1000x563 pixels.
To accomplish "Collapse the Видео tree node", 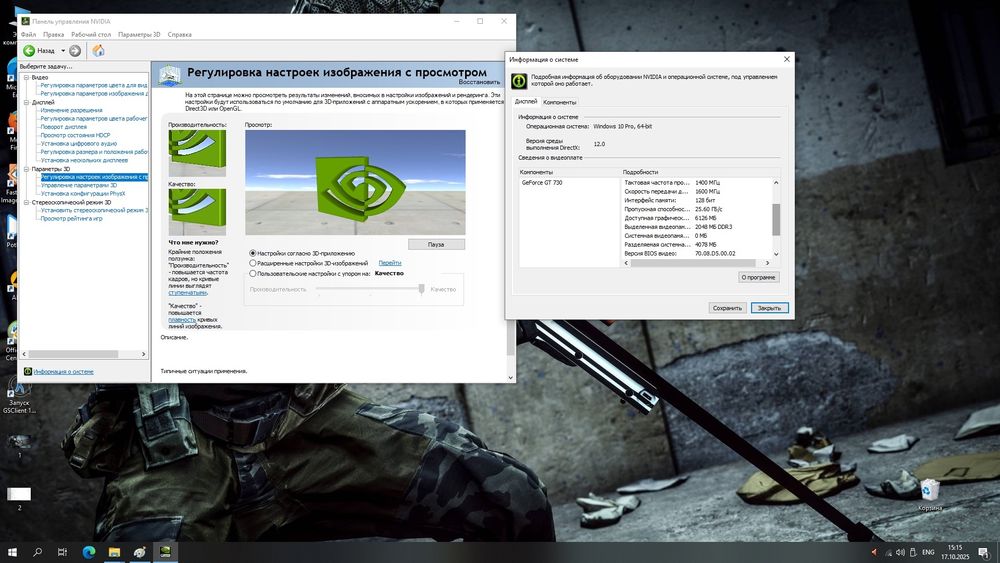I will coord(27,77).
